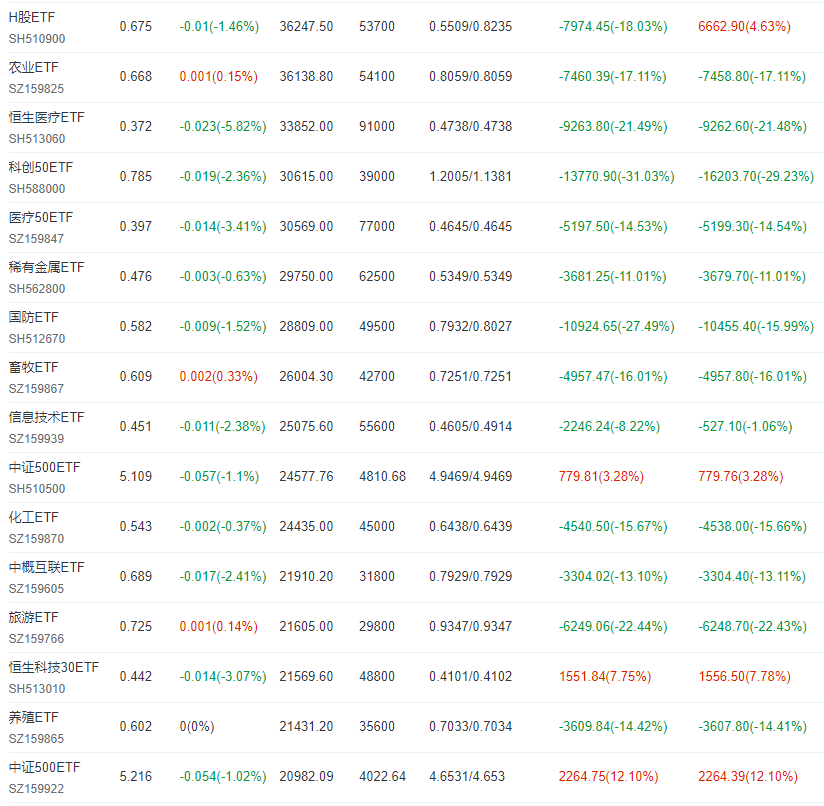Select change value 0(0%)
The image size is (824, 806).
[197, 726]
